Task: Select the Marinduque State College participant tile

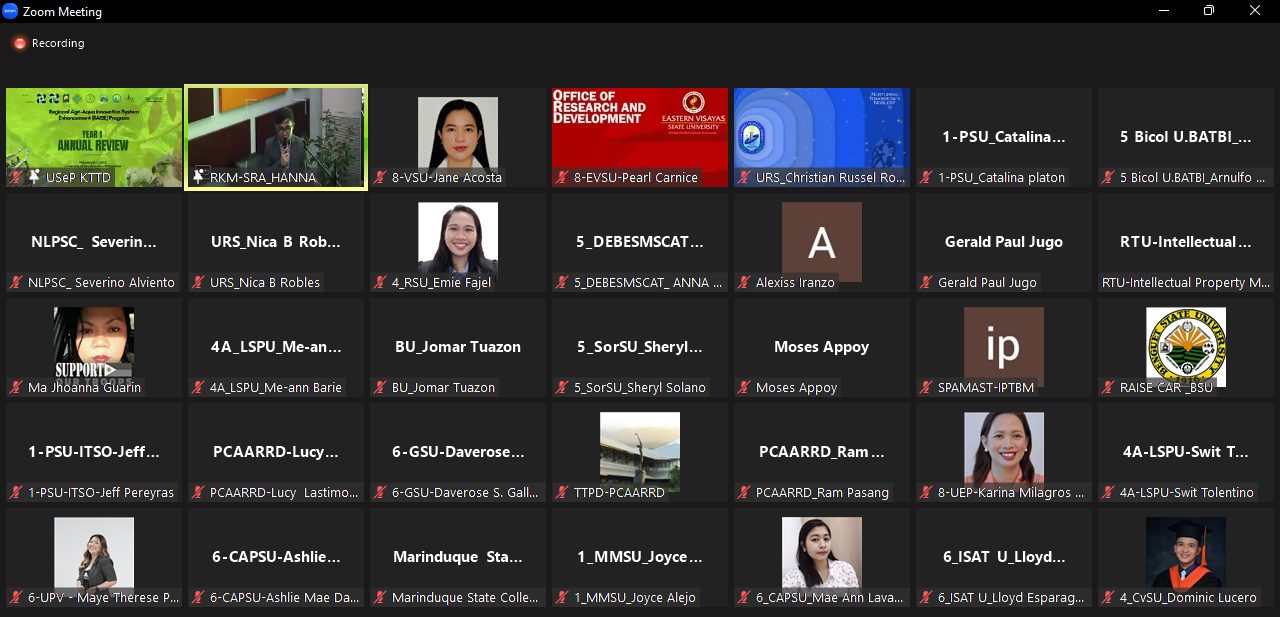Action: click(458, 557)
